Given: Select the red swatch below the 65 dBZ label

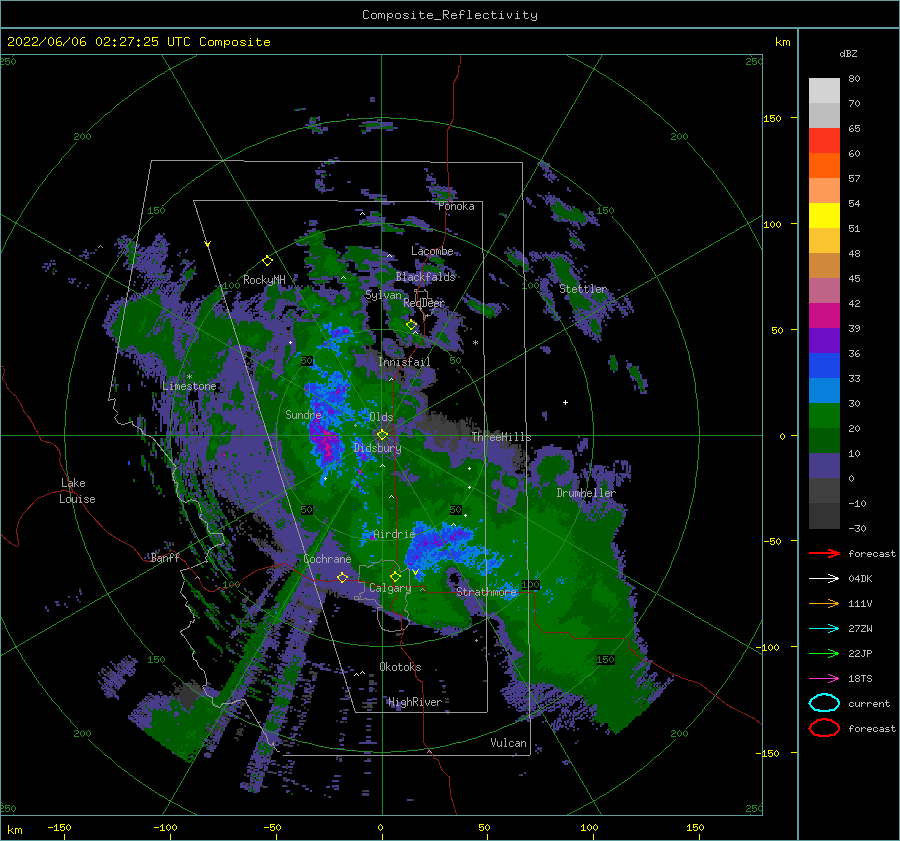Looking at the screenshot, I should (x=824, y=141).
